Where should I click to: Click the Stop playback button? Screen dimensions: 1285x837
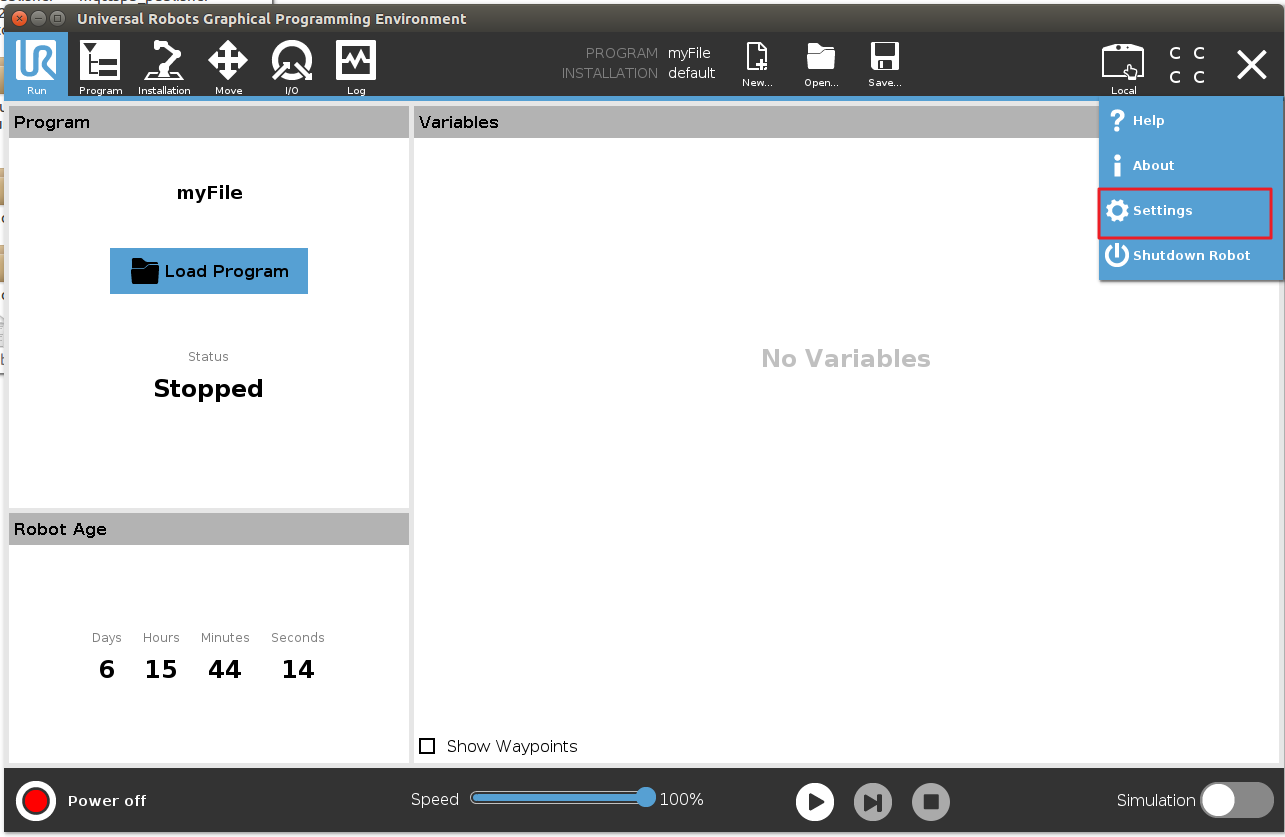pos(931,802)
